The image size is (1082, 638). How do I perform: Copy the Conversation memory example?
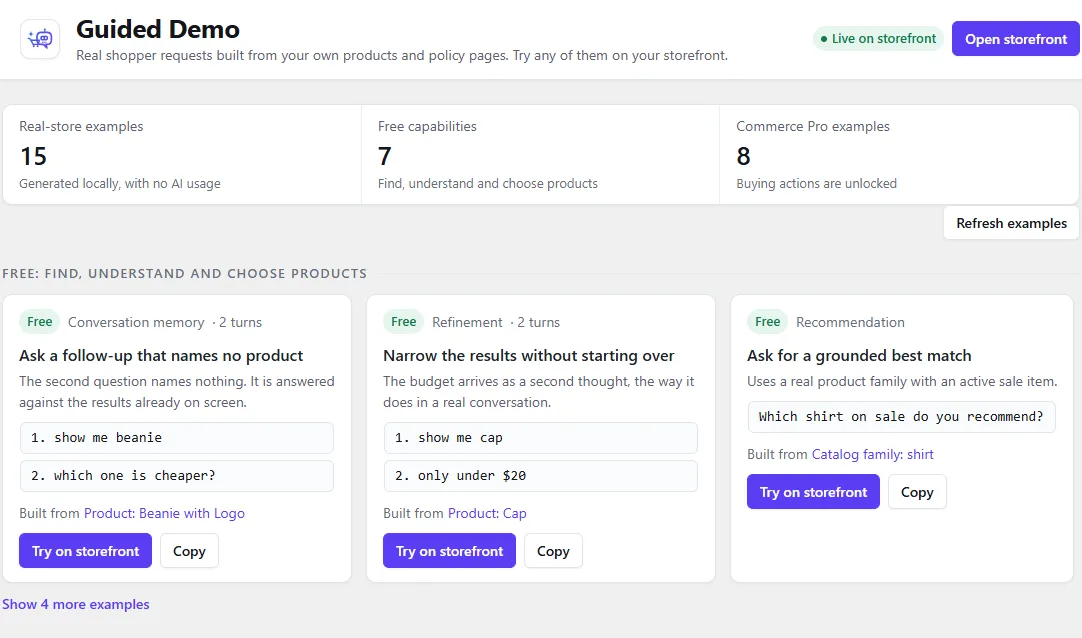(x=189, y=550)
